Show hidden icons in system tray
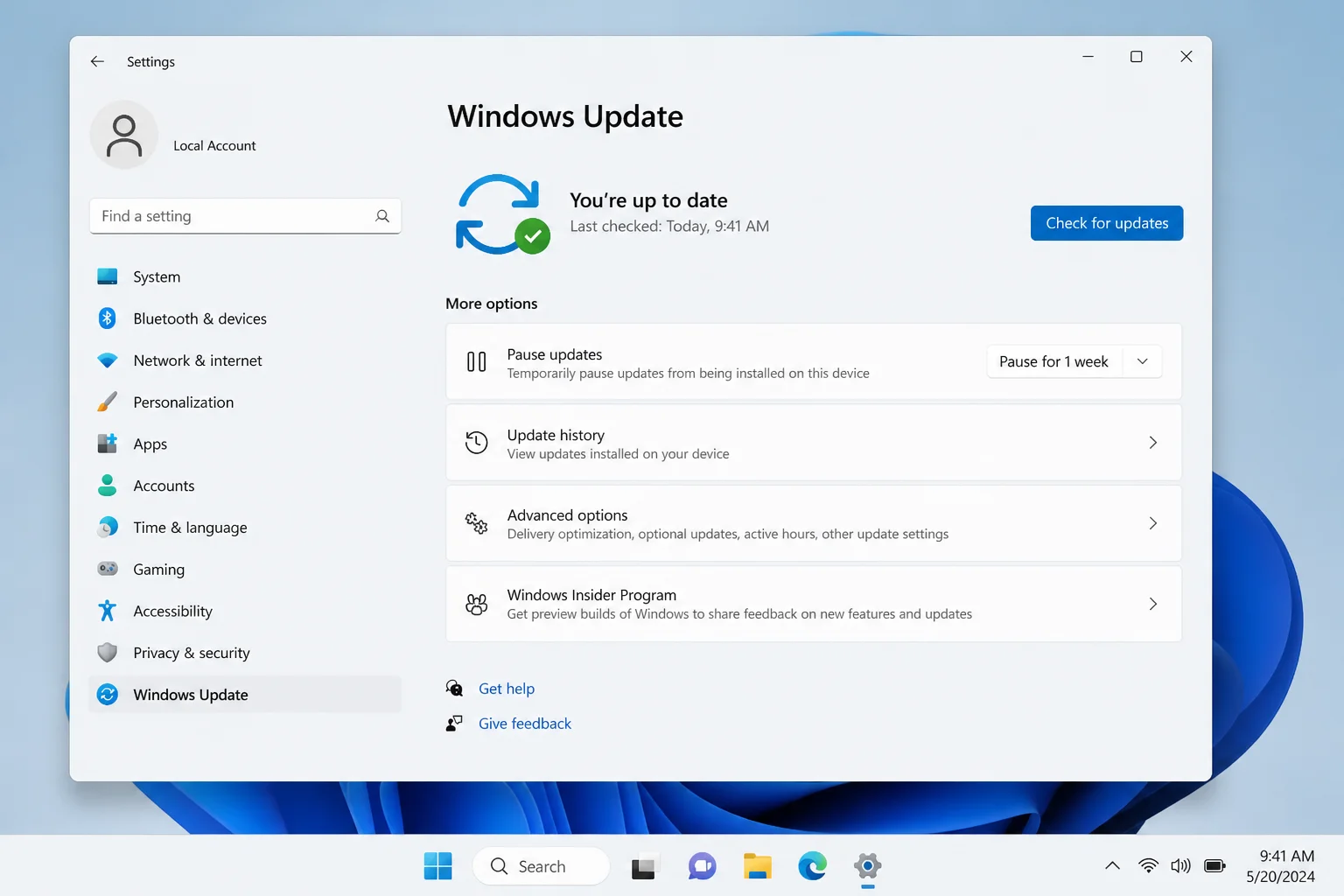This screenshot has width=1344, height=896. tap(1113, 866)
